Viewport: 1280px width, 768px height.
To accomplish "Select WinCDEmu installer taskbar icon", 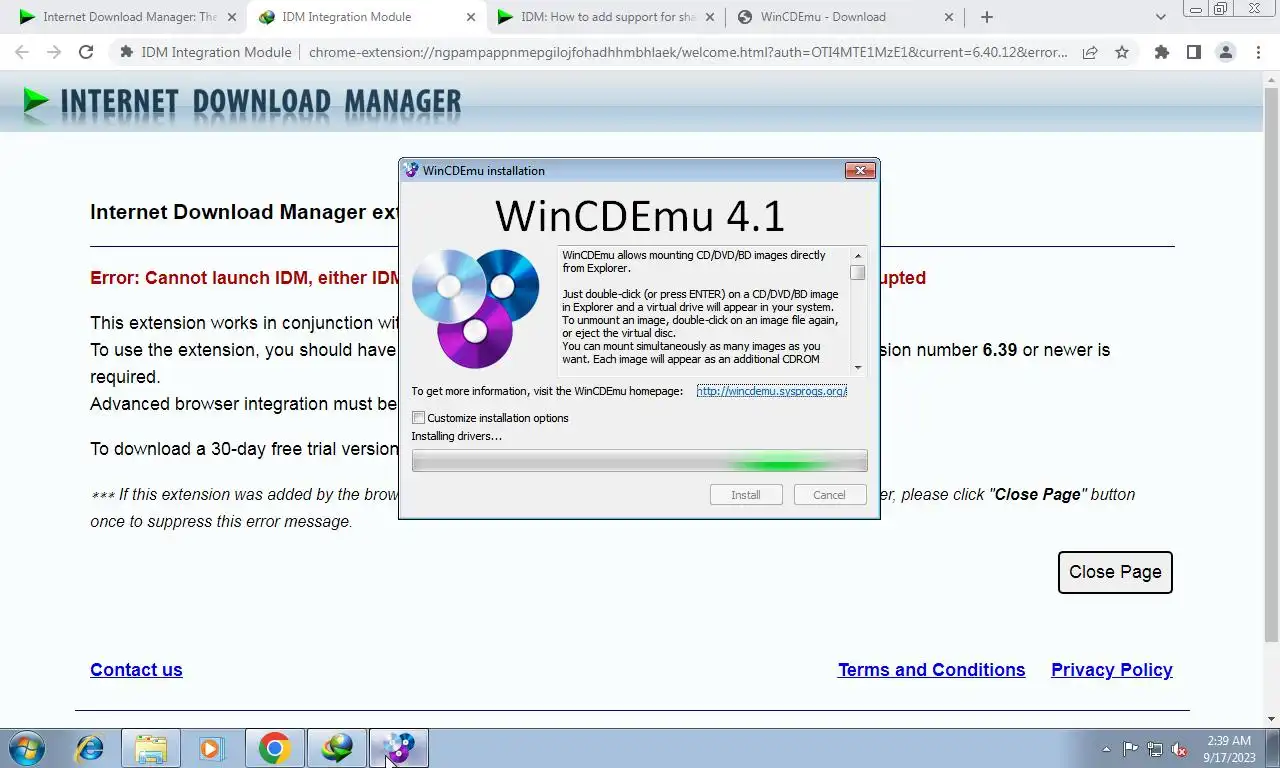I will coord(398,748).
